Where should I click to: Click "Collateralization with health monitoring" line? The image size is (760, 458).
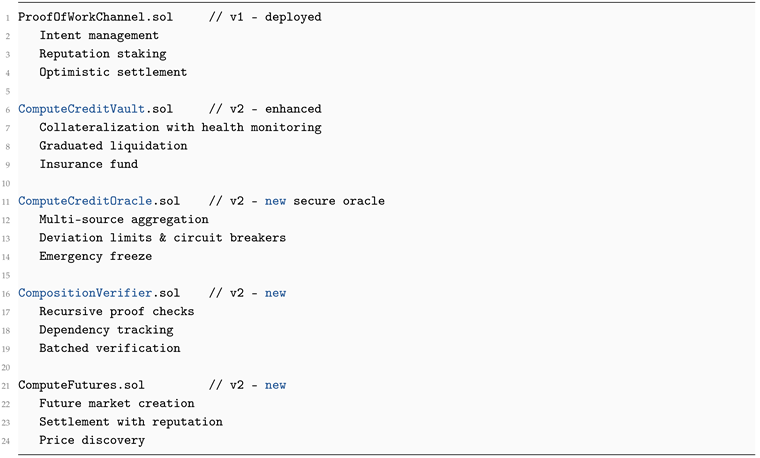coord(180,127)
